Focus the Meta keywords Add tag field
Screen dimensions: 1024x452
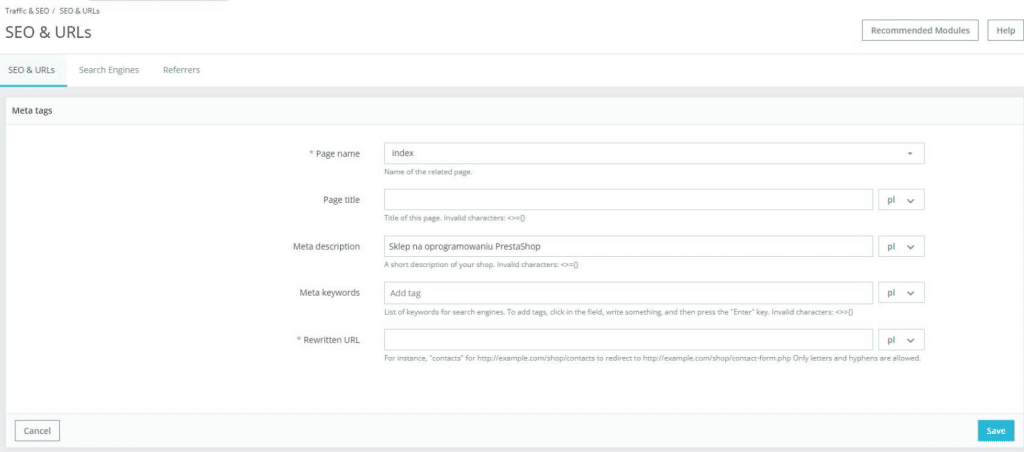pyautogui.click(x=628, y=293)
